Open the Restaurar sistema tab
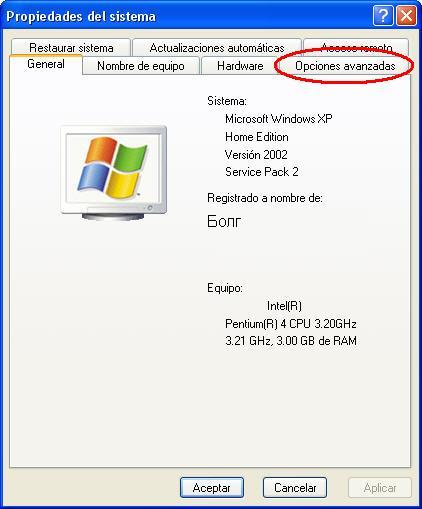Viewport: 422px width, 509px height. (71, 48)
